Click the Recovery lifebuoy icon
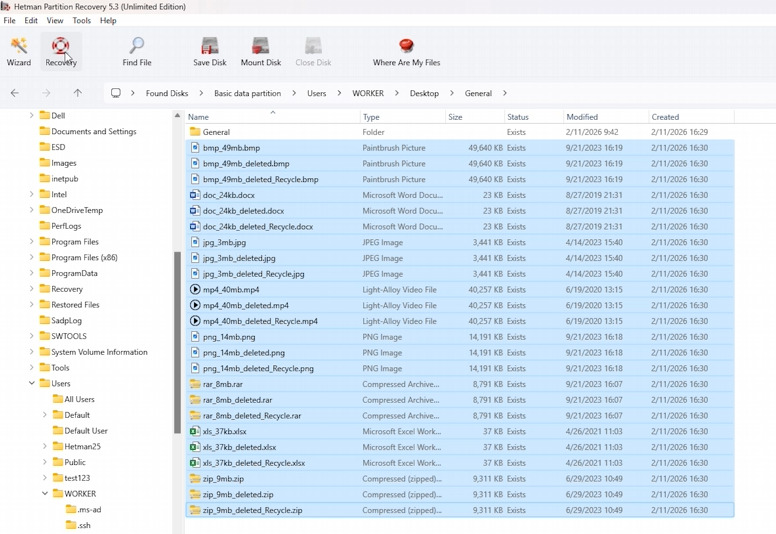This screenshot has height=534, width=776. pyautogui.click(x=60, y=46)
